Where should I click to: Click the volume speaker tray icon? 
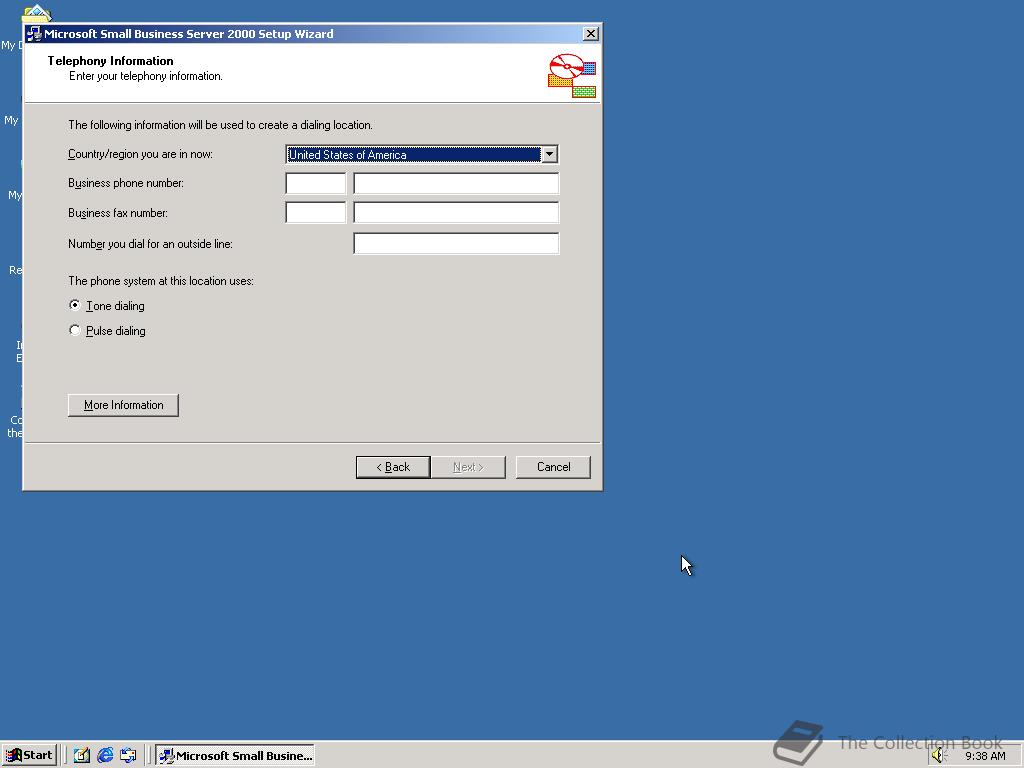pyautogui.click(x=939, y=756)
